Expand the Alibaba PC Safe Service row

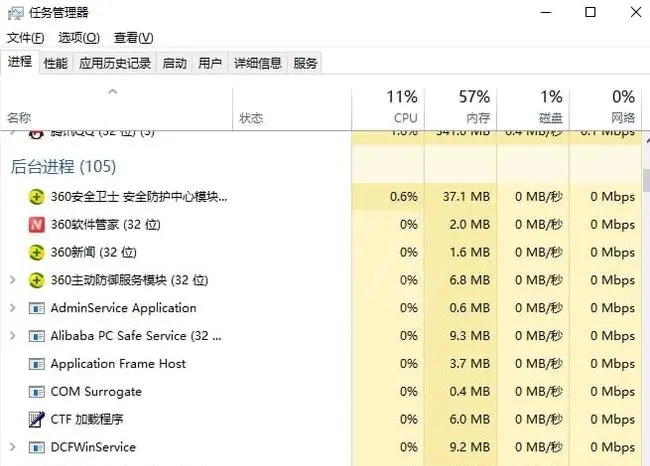(12, 336)
